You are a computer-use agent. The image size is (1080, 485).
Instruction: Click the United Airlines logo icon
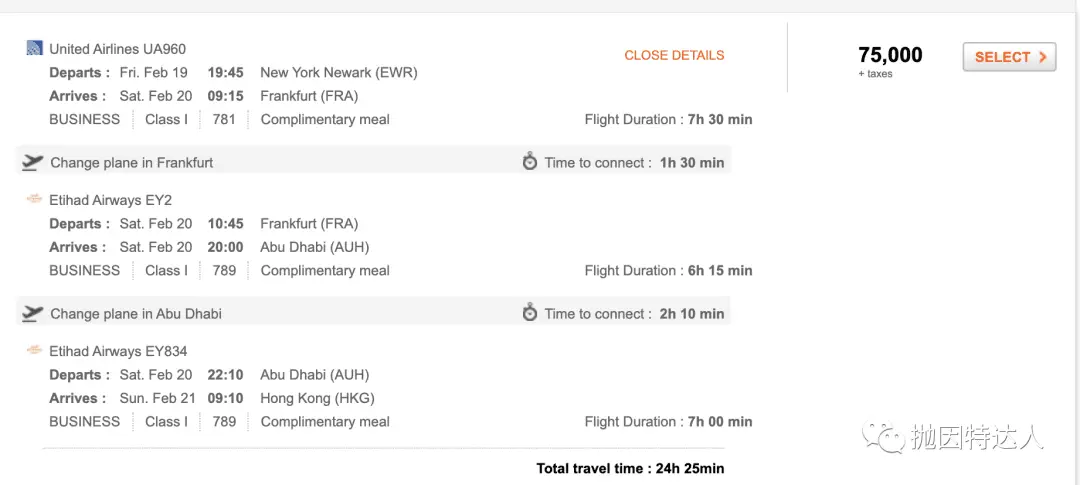point(34,48)
